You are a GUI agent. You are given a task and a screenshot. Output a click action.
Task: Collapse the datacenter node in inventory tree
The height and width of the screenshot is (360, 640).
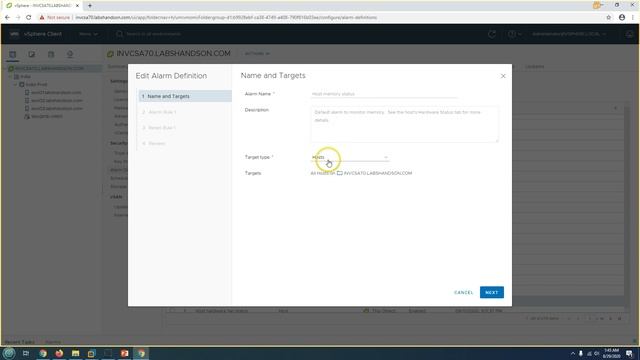(11, 76)
